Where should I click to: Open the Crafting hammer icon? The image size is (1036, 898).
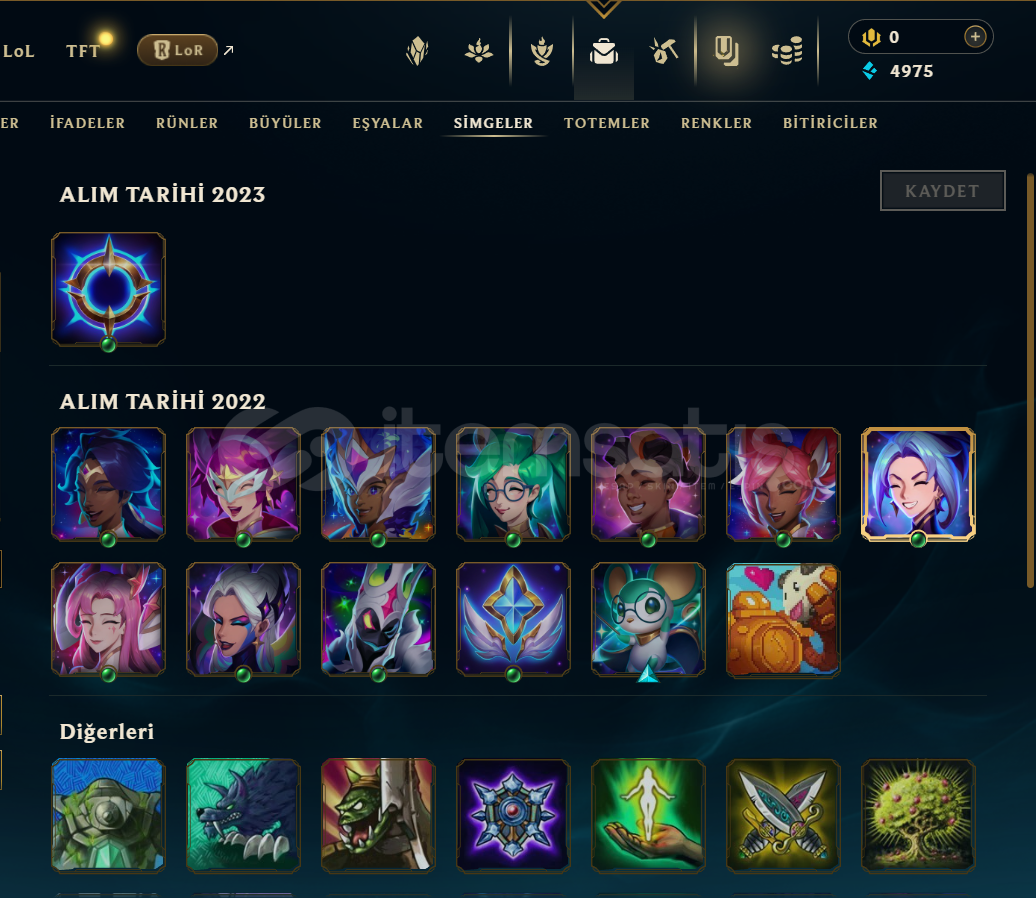coord(664,51)
